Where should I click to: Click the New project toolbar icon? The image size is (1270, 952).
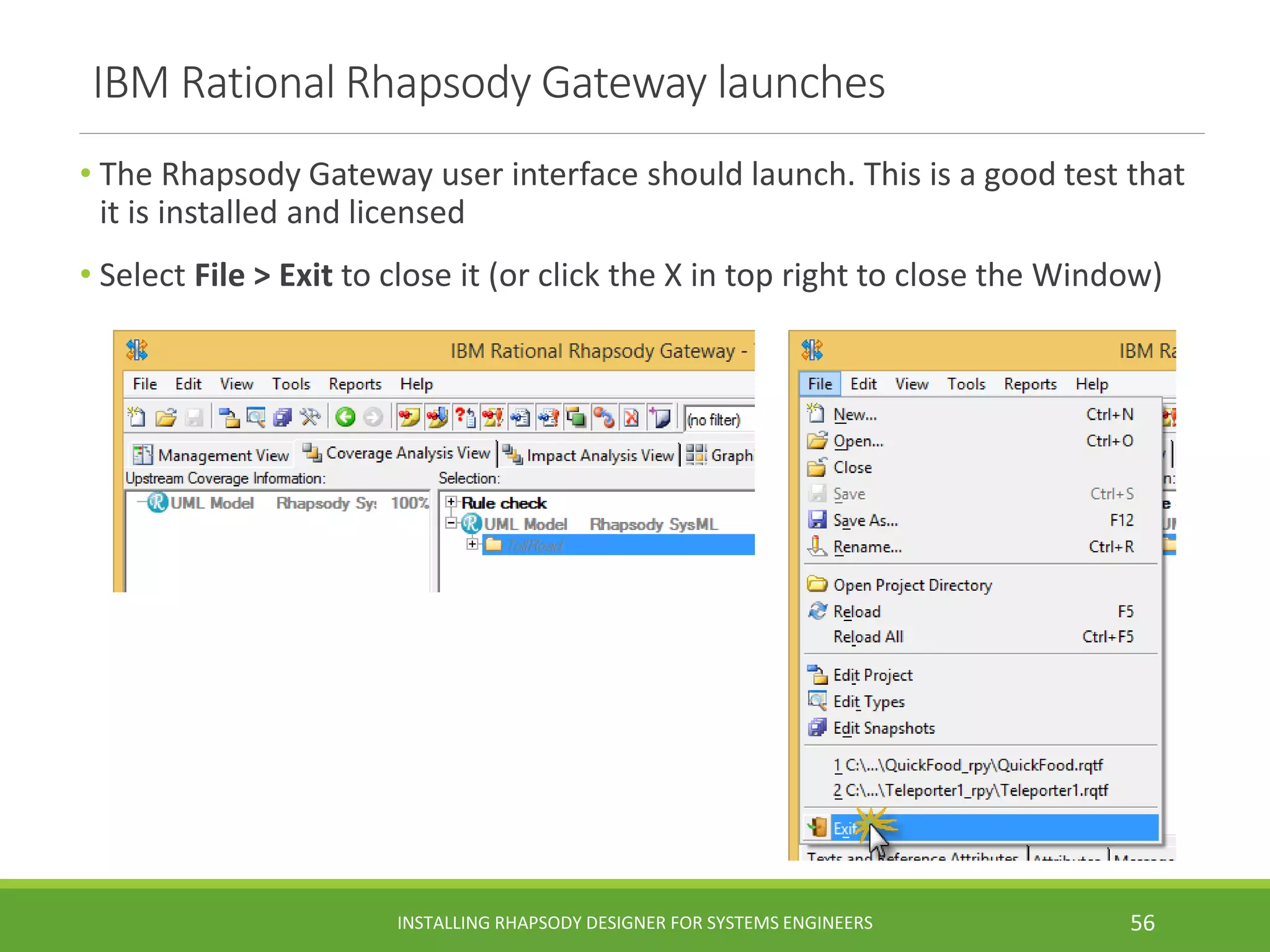point(137,417)
